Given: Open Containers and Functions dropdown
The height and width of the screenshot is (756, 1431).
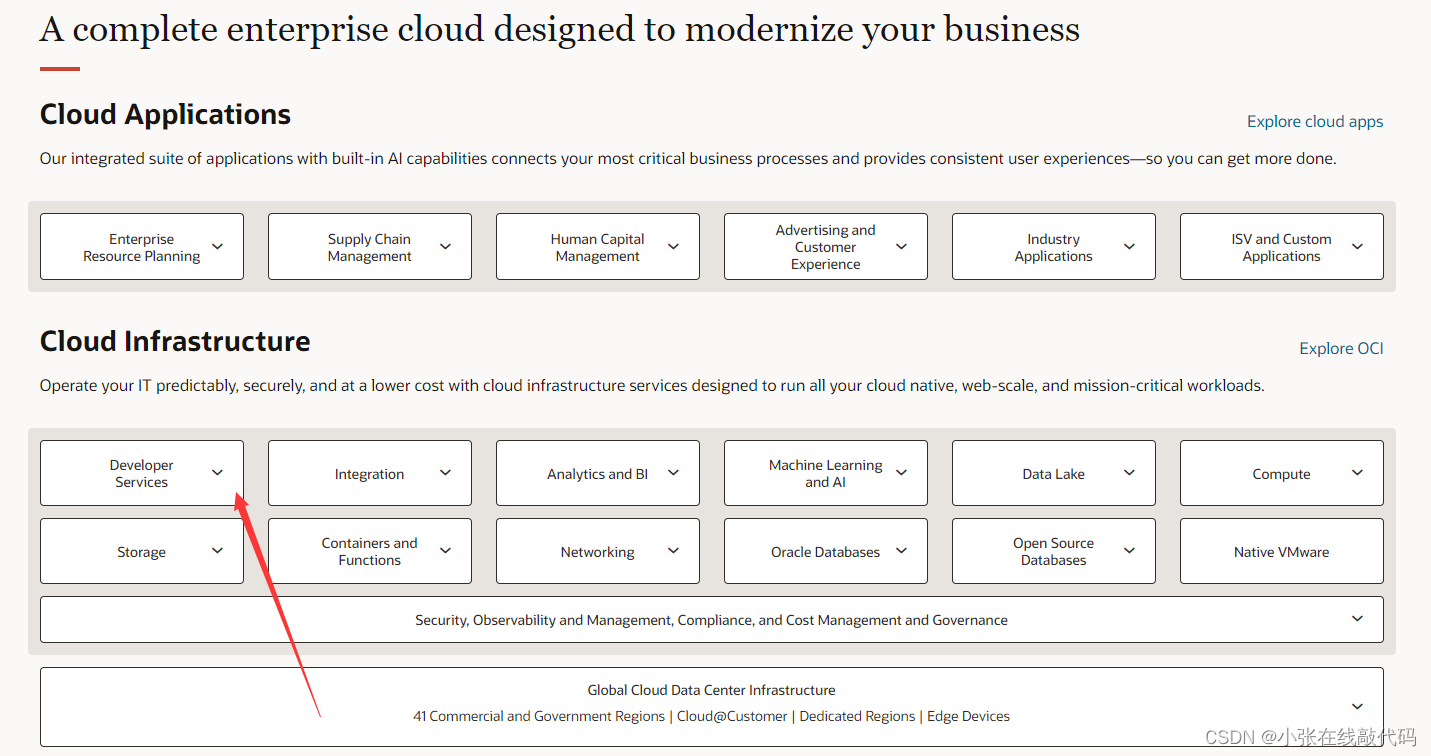Looking at the screenshot, I should tap(370, 551).
